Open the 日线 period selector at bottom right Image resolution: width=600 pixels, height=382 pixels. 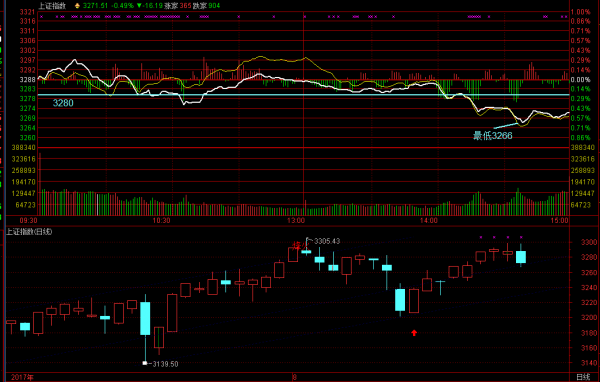[583, 377]
